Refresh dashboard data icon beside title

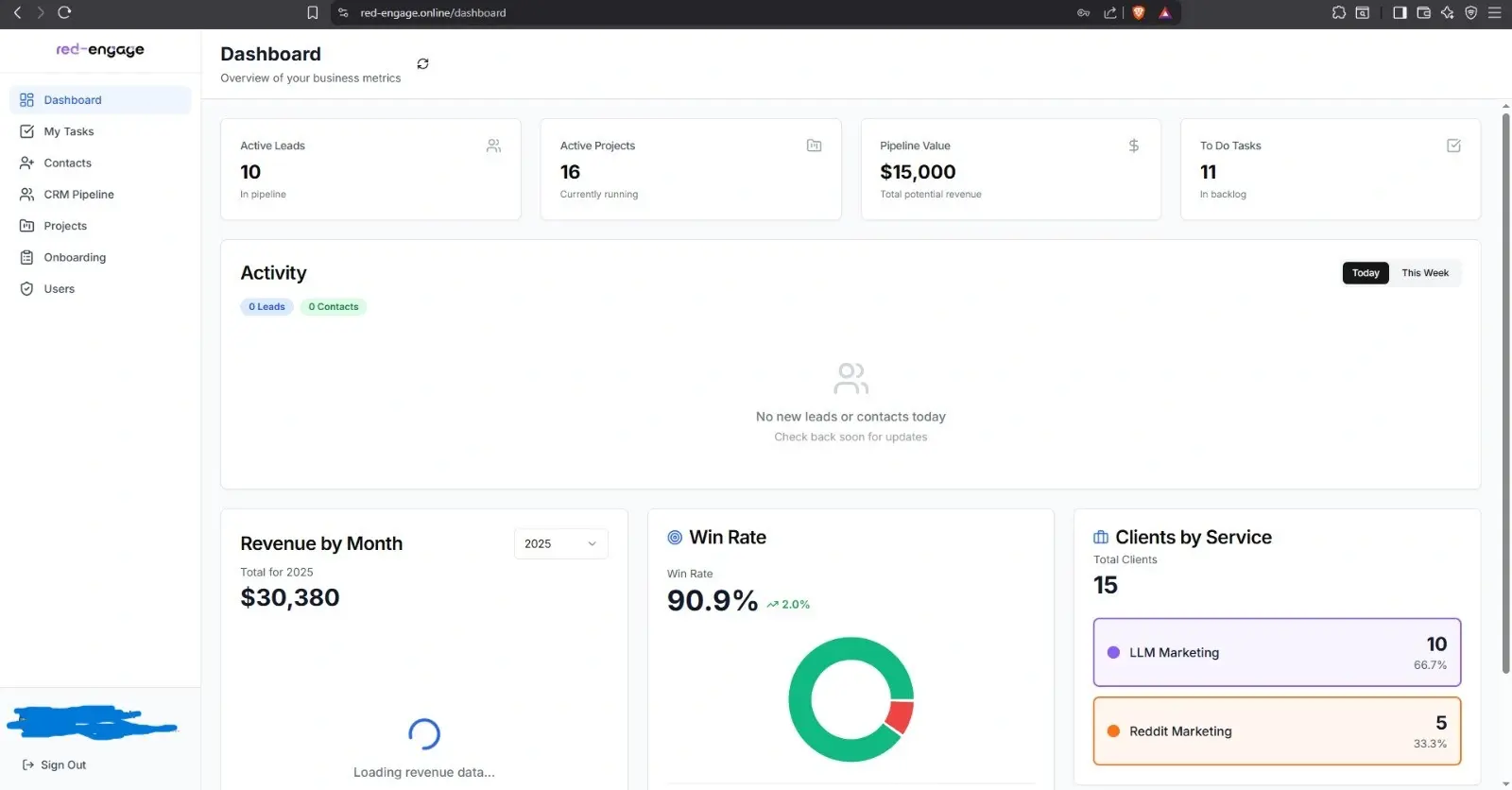(422, 63)
